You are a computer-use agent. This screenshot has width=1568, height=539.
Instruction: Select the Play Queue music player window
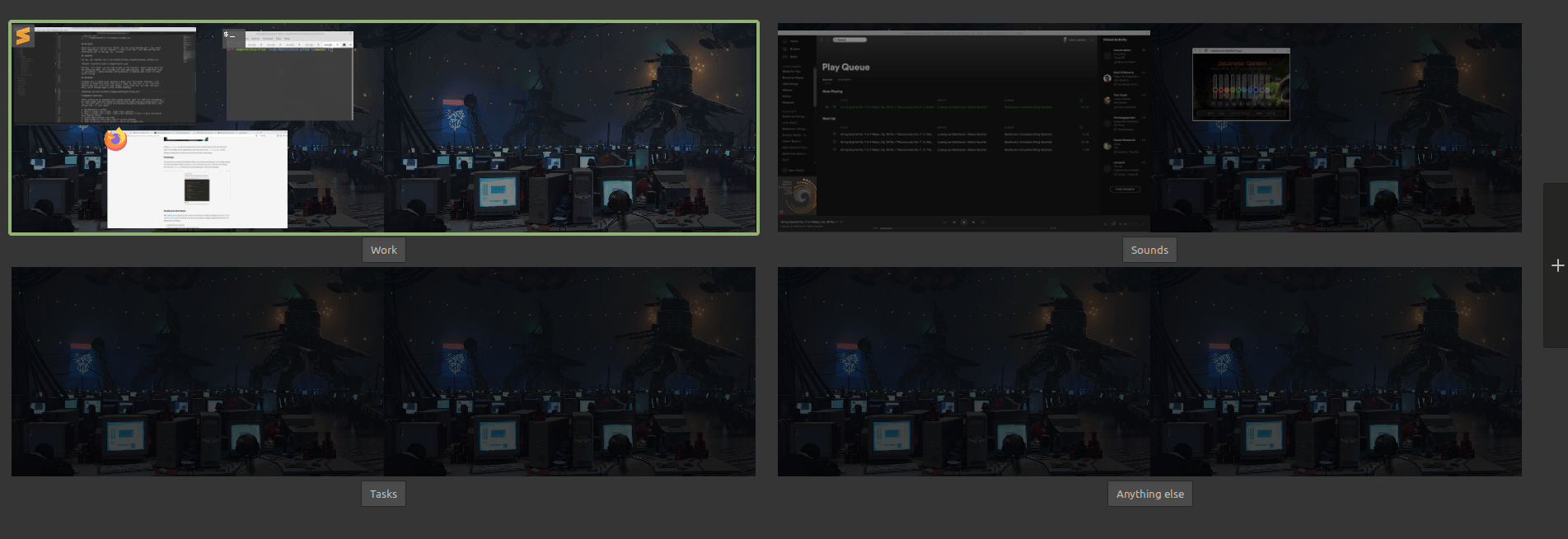tap(964, 132)
